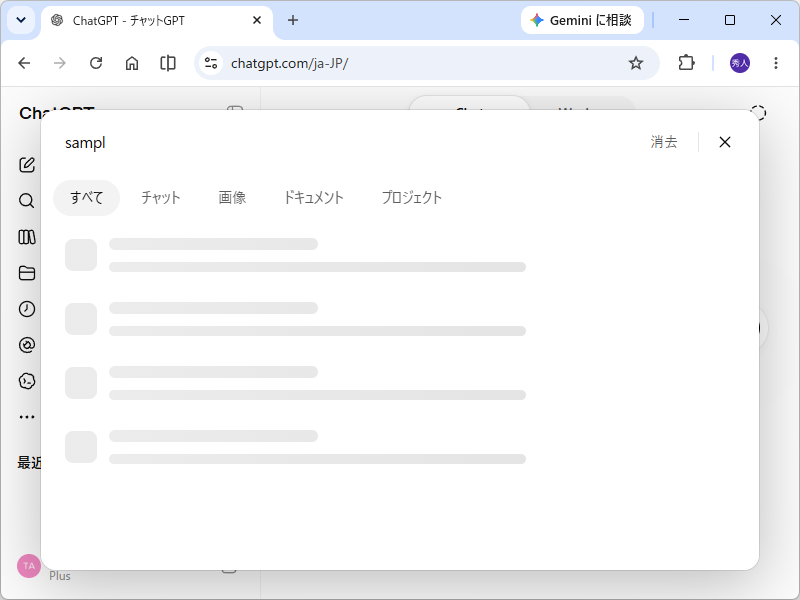Open the extensions puzzle icon
Viewport: 800px width, 600px height.
[686, 63]
